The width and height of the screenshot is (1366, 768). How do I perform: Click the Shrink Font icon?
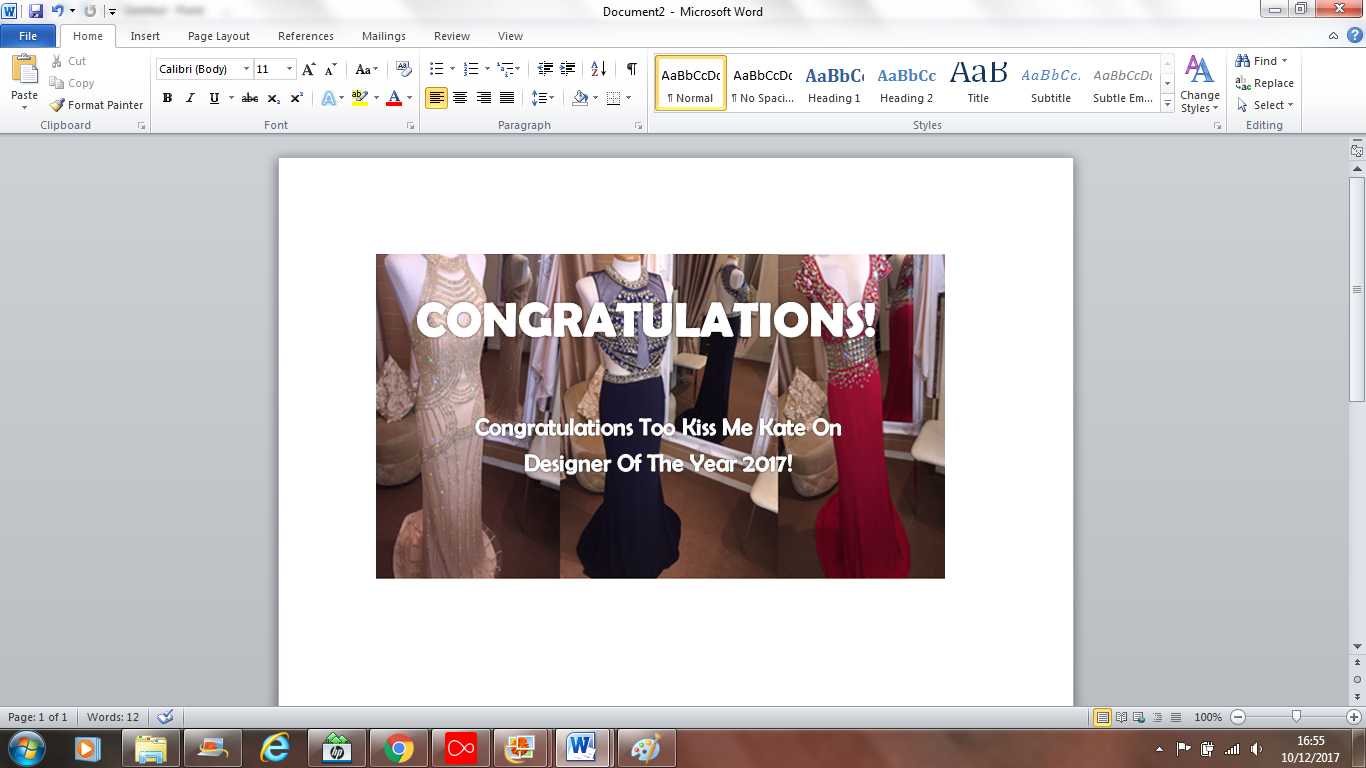[x=331, y=69]
